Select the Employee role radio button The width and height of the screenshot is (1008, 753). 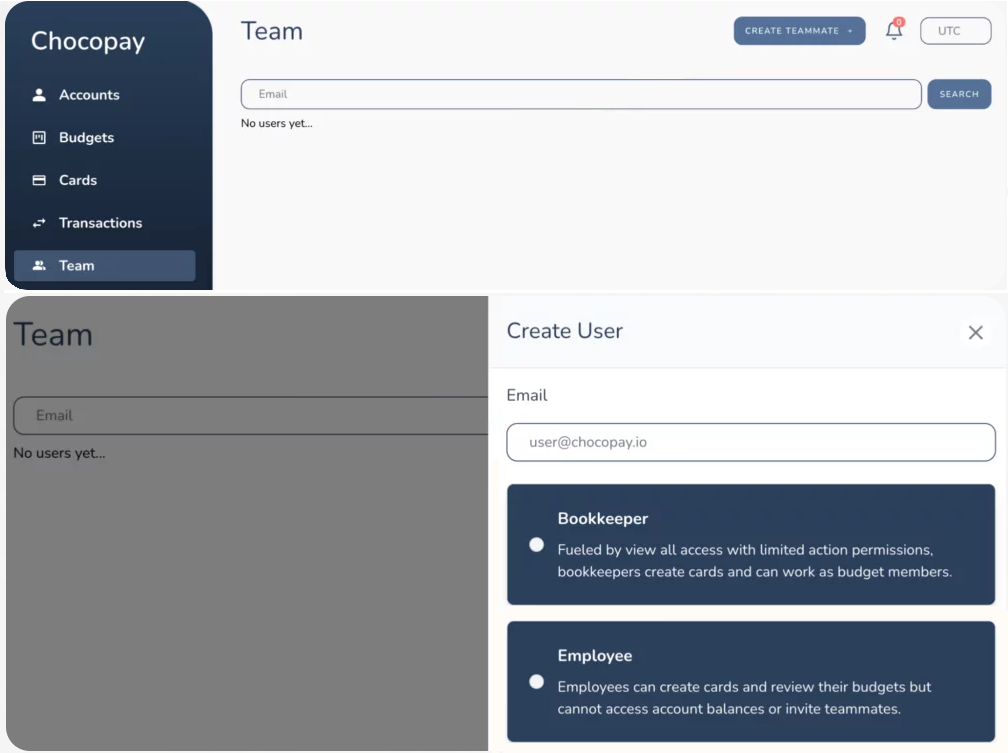point(537,682)
